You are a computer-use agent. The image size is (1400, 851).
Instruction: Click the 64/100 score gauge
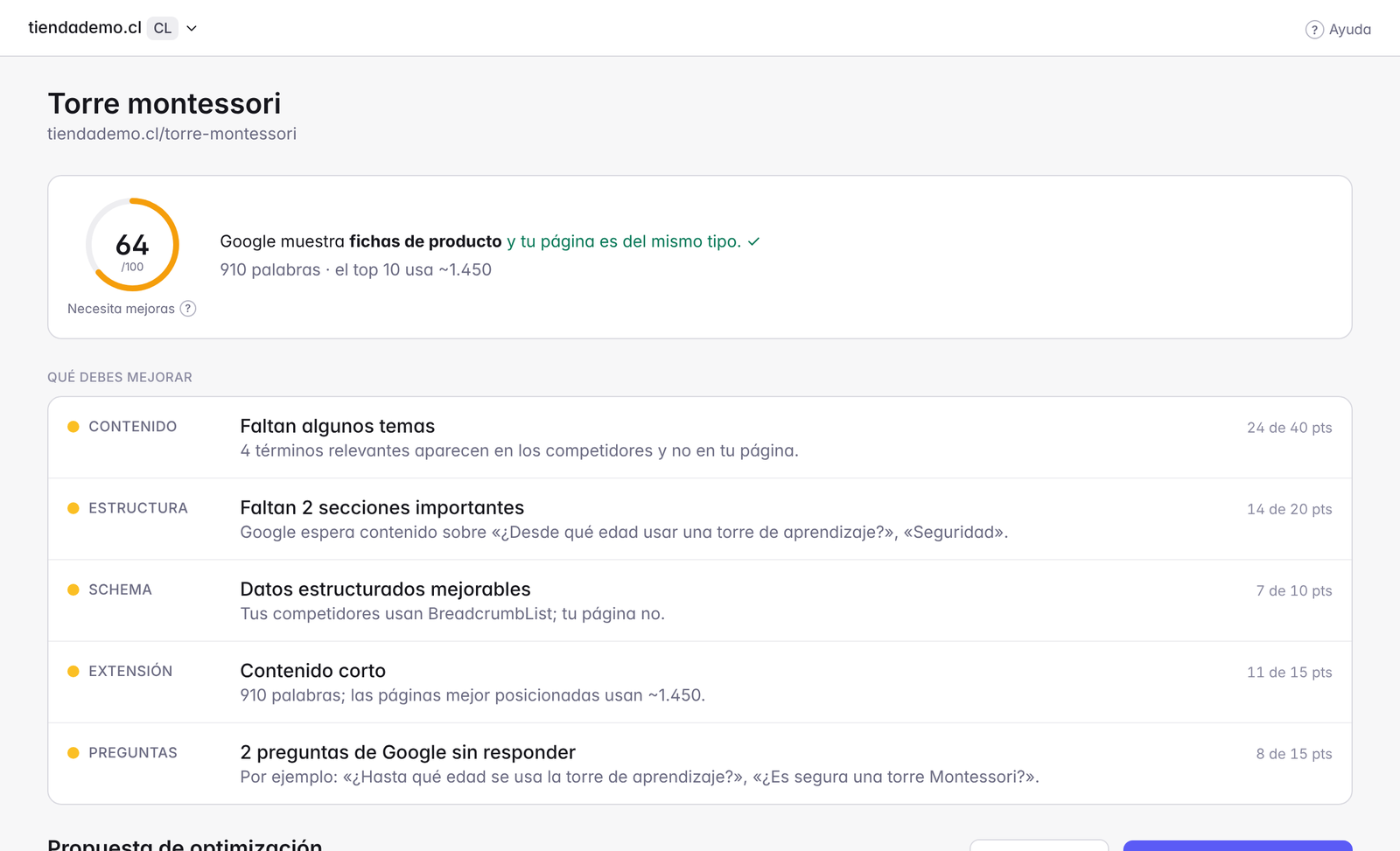(132, 245)
